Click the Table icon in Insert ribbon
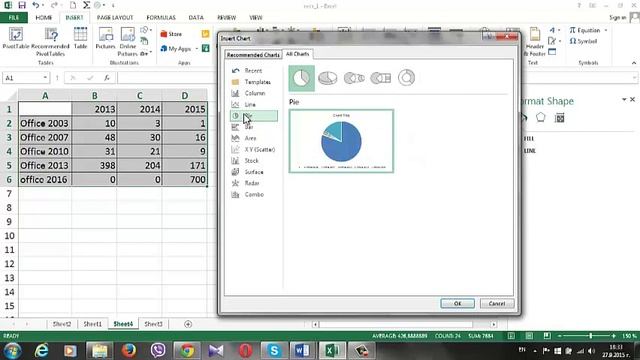The height and width of the screenshot is (360, 640). (80, 38)
